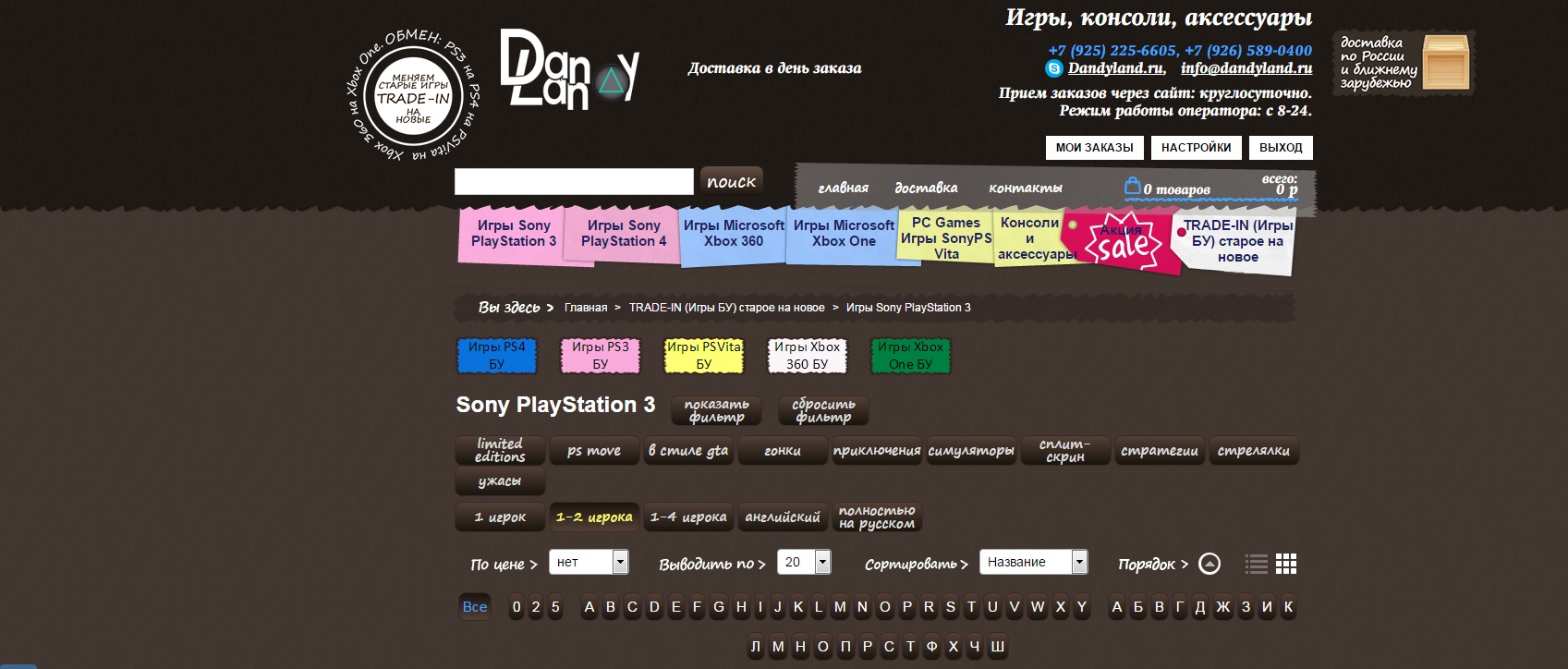1568x669 pixels.
Task: Toggle the 'гонки' genre filter
Action: click(x=783, y=451)
